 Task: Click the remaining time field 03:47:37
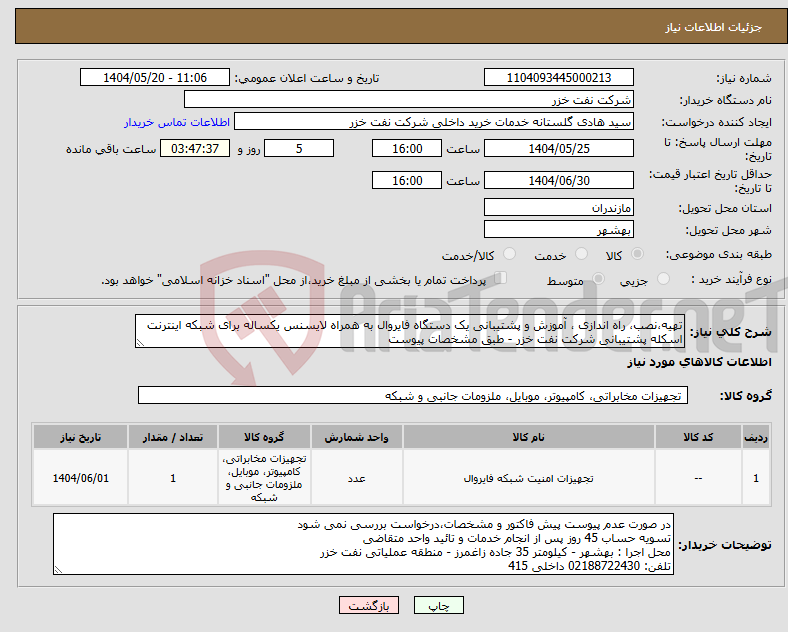tap(195, 148)
